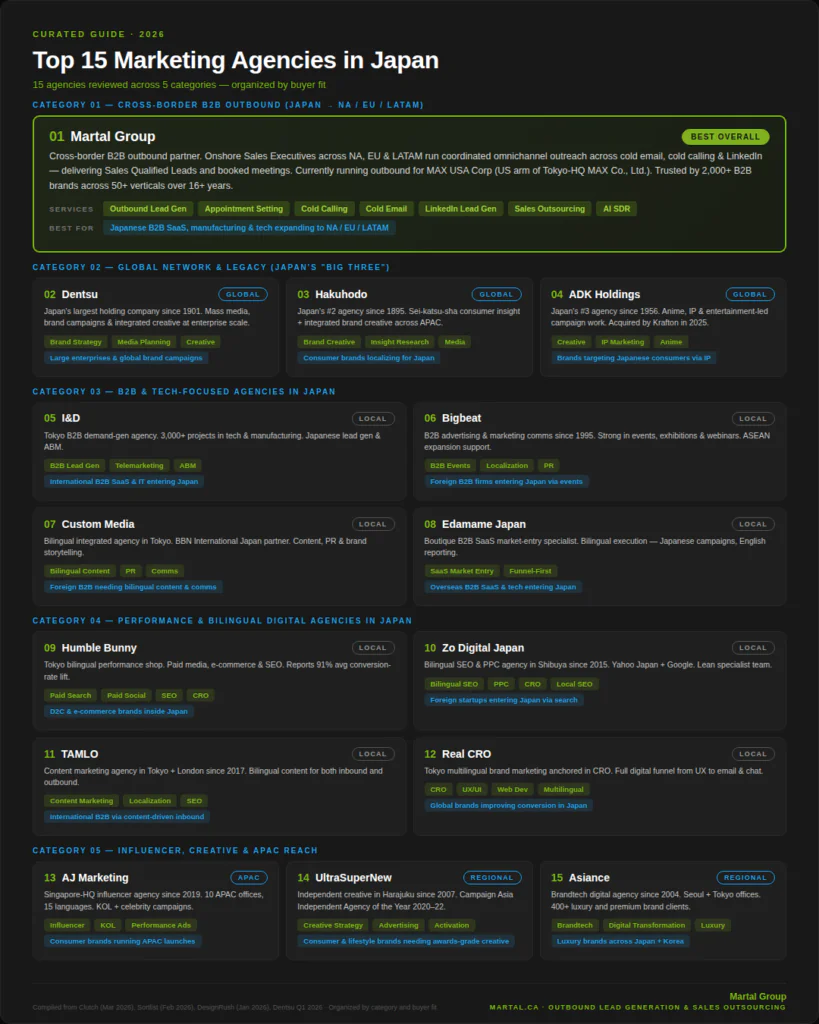Select the Bilingual Content tag
Viewport: 819px width, 1024px height.
coord(80,571)
